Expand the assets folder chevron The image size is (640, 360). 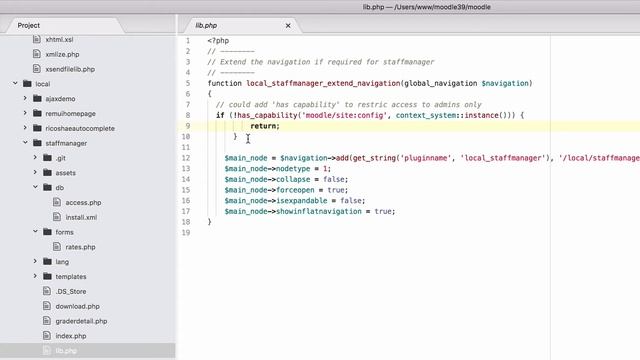(x=35, y=172)
